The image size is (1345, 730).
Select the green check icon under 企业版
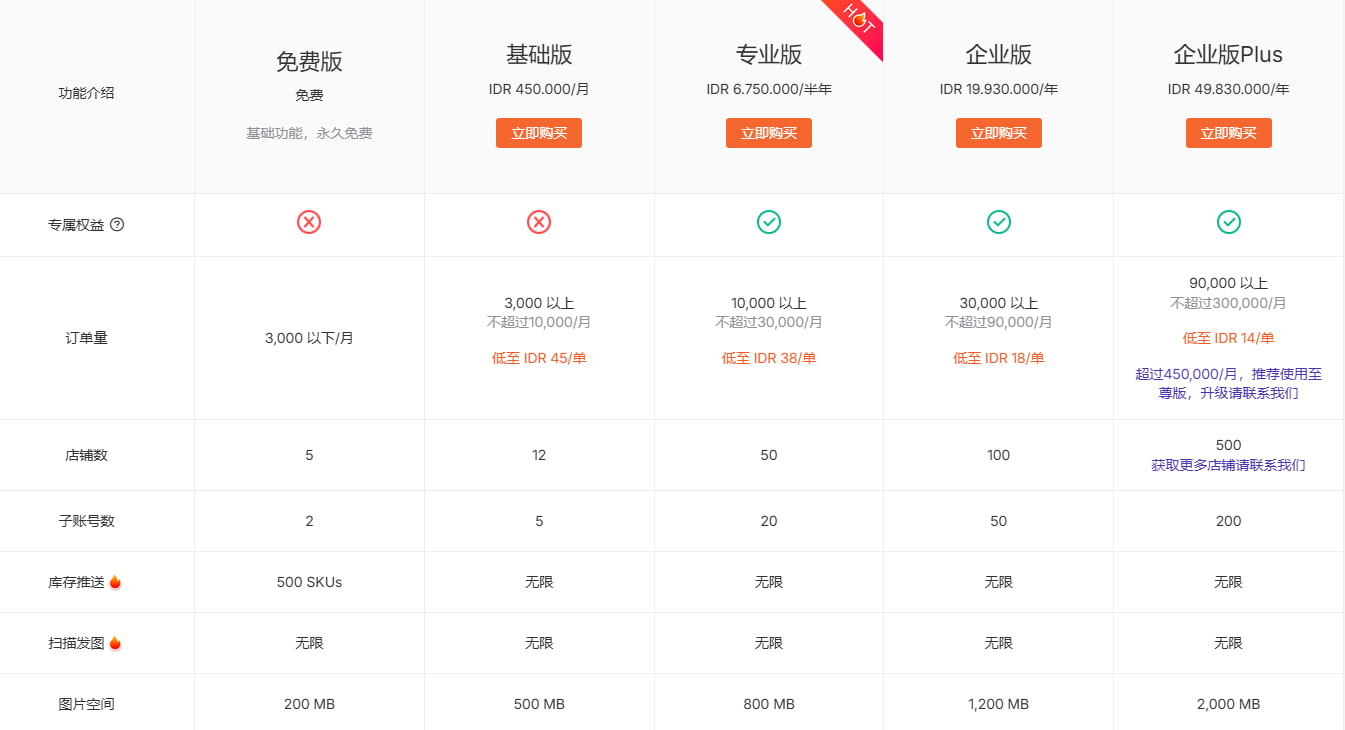(998, 223)
